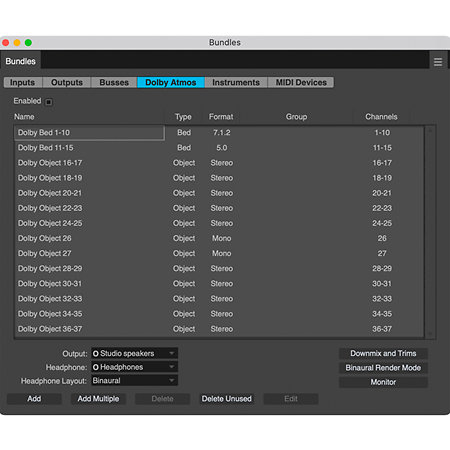Select the Dolby Bed 11-15 row

[219, 148]
